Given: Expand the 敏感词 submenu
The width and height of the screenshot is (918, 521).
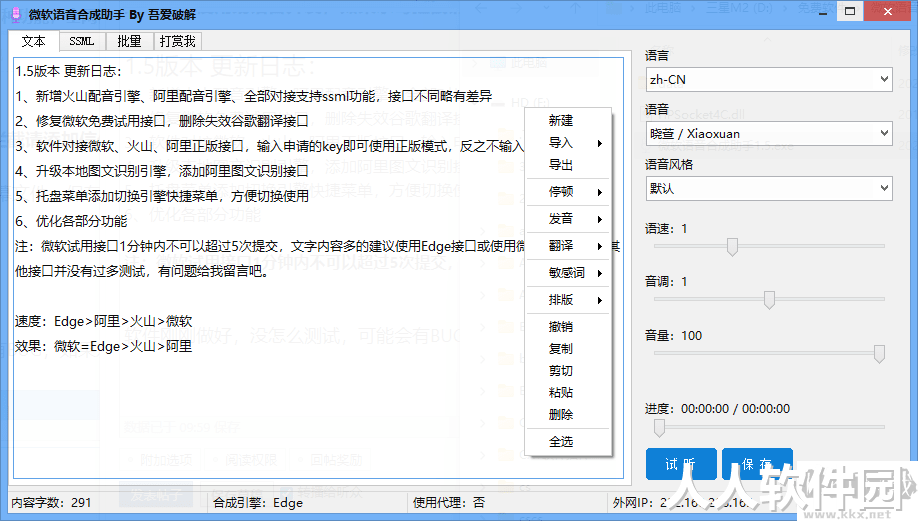Looking at the screenshot, I should [568, 273].
